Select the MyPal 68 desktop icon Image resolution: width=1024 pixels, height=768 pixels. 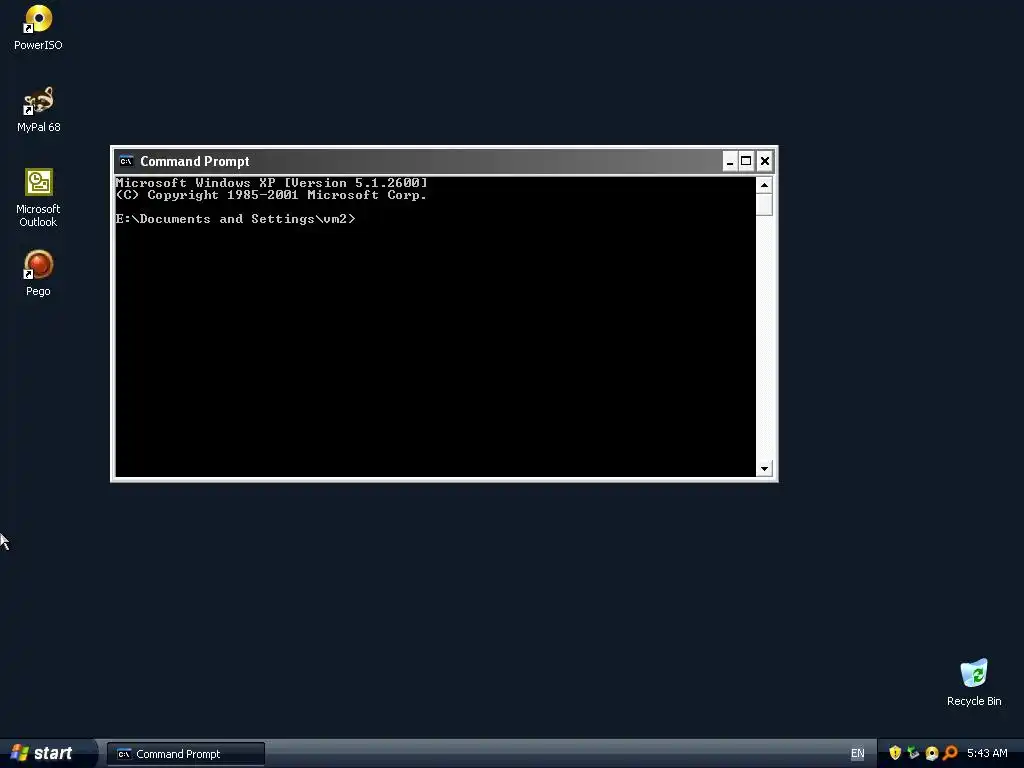38,109
